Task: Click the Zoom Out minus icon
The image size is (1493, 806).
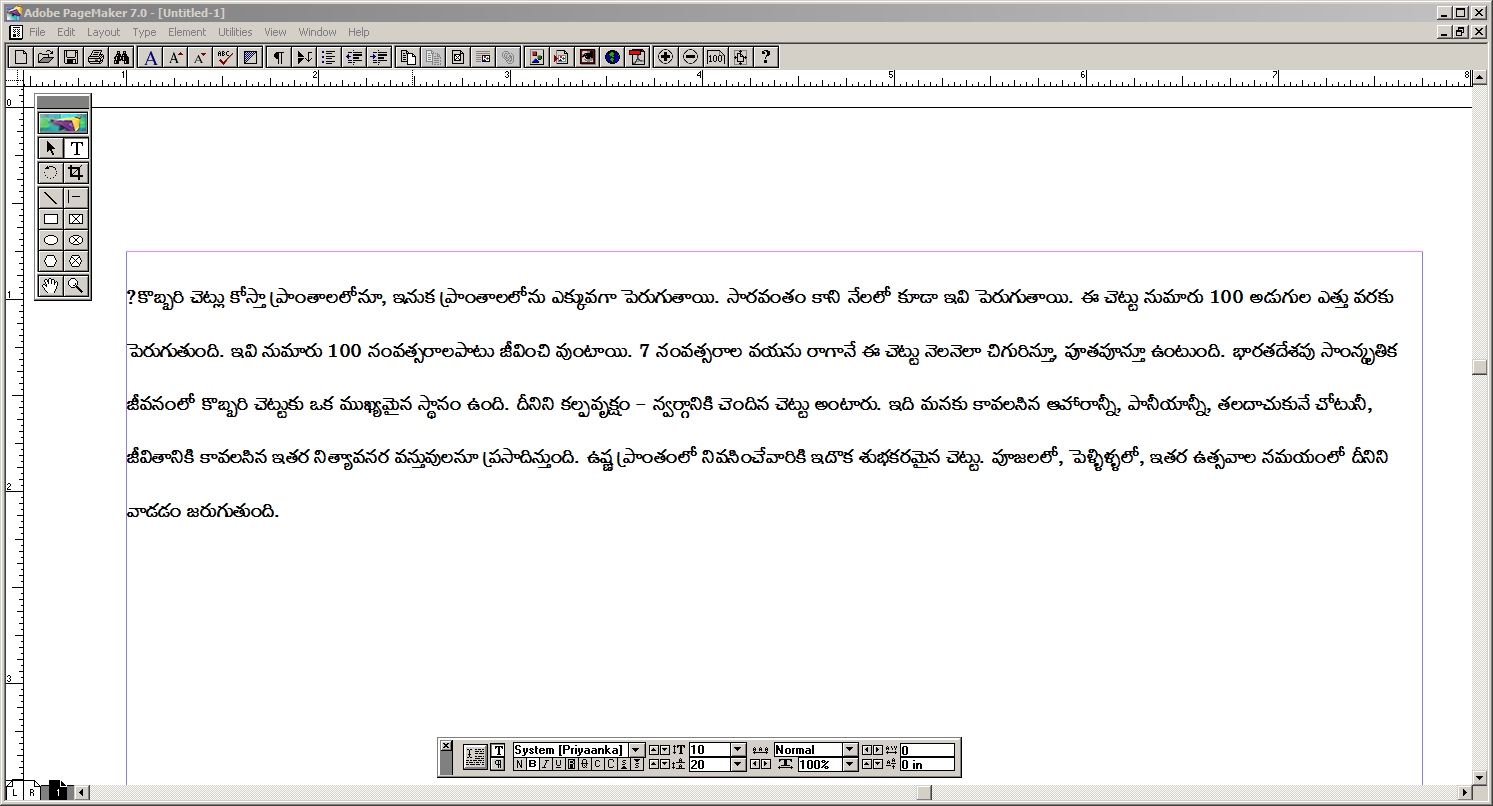Action: pos(690,57)
